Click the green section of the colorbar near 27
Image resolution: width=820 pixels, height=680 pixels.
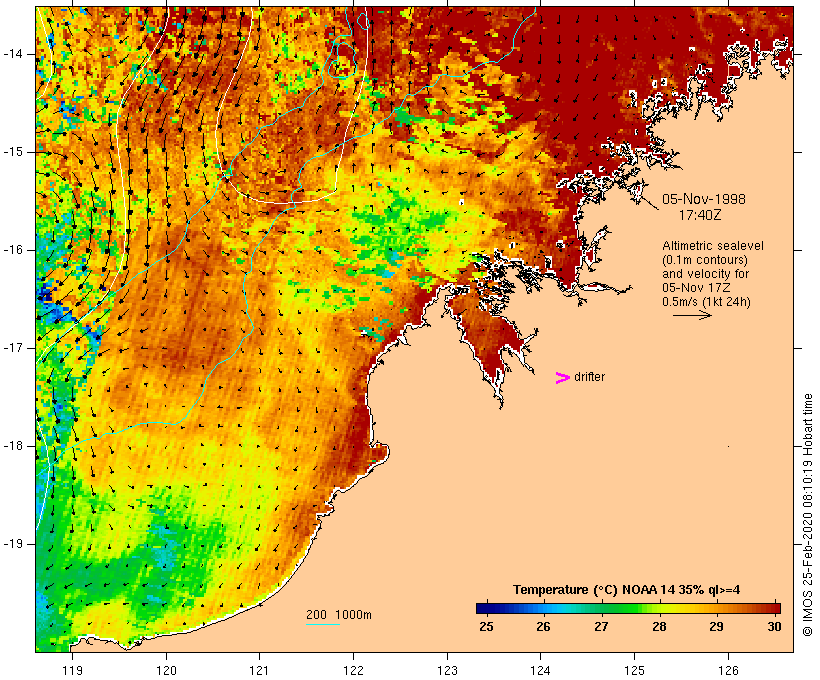(x=601, y=608)
